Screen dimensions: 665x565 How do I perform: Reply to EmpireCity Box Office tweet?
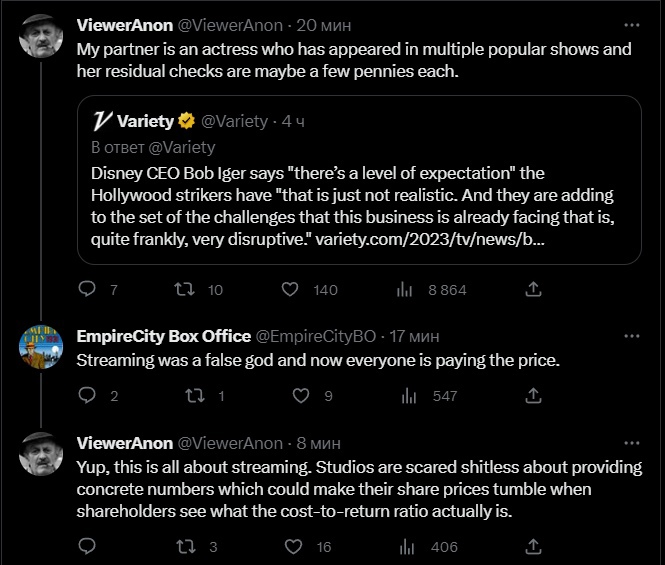click(x=87, y=395)
